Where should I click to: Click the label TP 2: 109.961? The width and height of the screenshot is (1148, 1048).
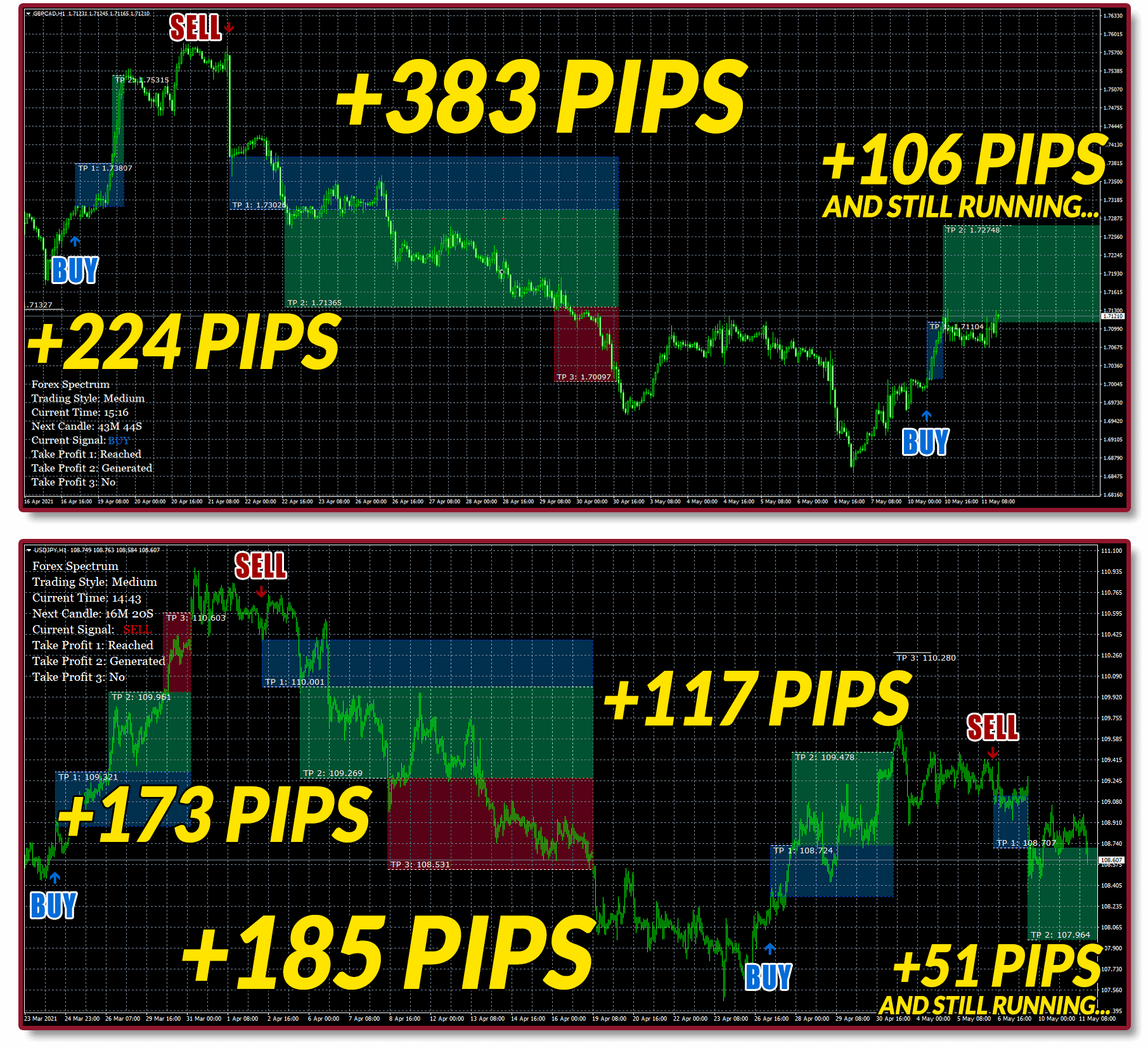click(x=141, y=697)
